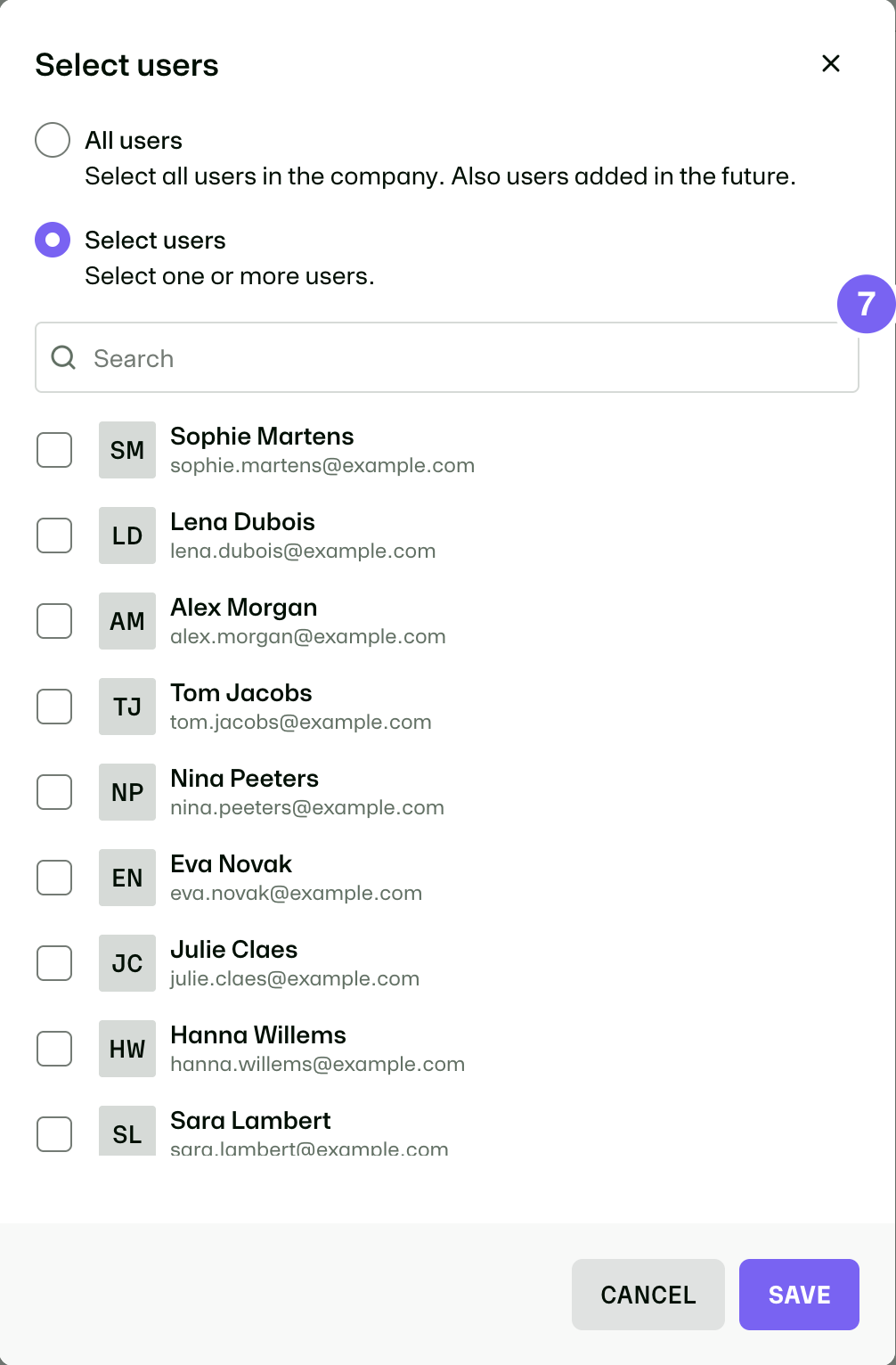
Task: Click the hanna.willems@example.com email
Action: coord(318,1064)
